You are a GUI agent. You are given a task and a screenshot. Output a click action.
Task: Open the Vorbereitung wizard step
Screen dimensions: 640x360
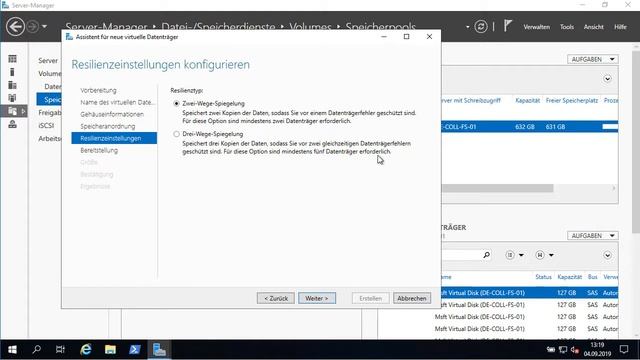point(98,90)
